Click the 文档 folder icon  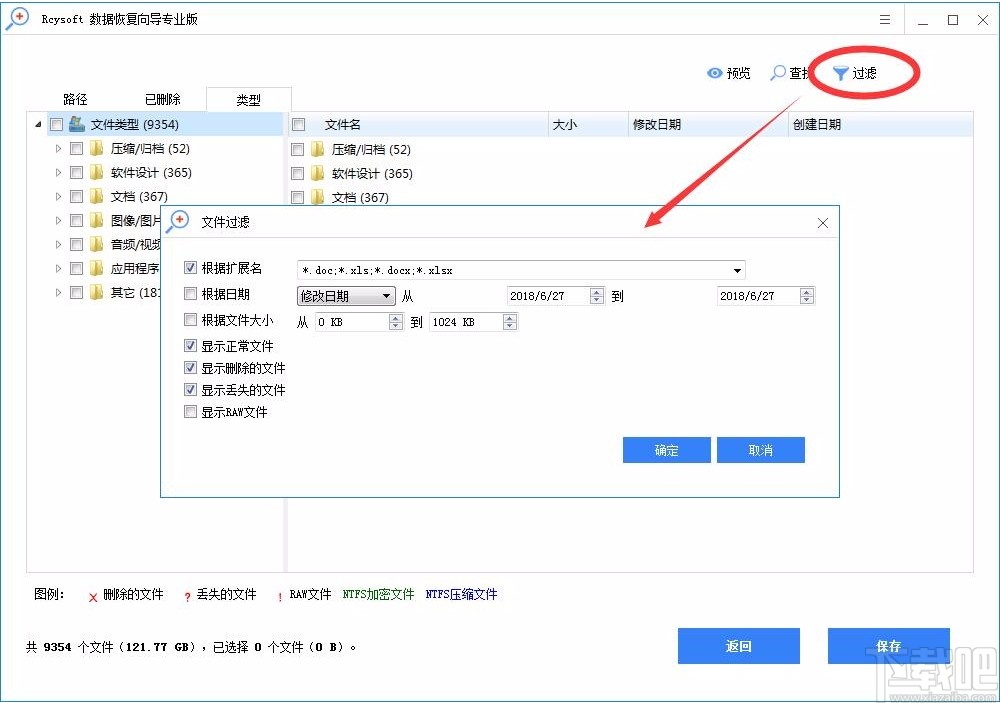click(95, 196)
